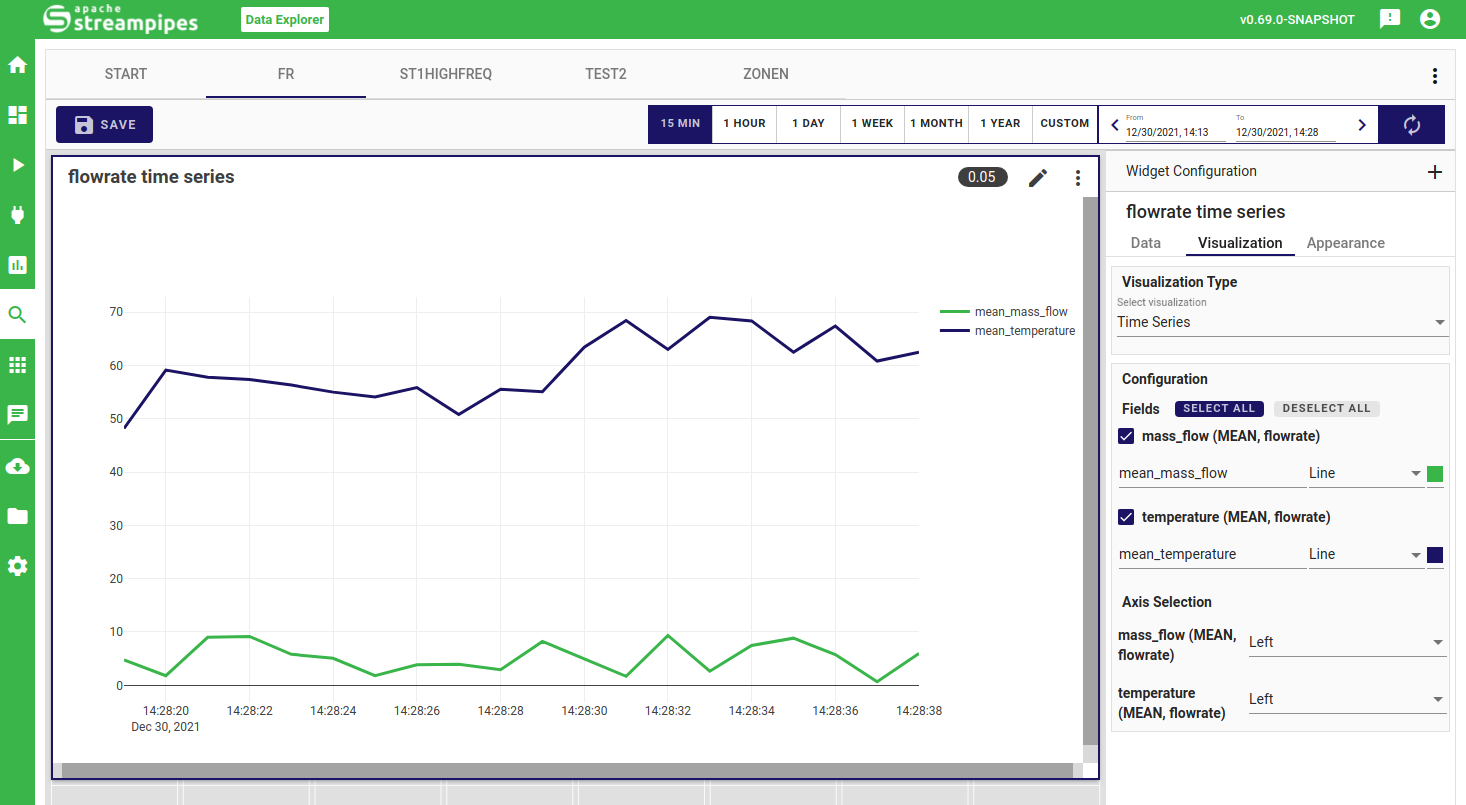The width and height of the screenshot is (1466, 805).
Task: Switch to the ST1HIGHFREQ dashboard tab
Action: 445,74
